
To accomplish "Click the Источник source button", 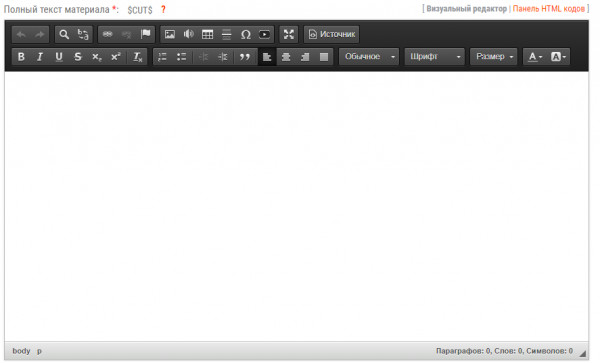I will tap(332, 34).
